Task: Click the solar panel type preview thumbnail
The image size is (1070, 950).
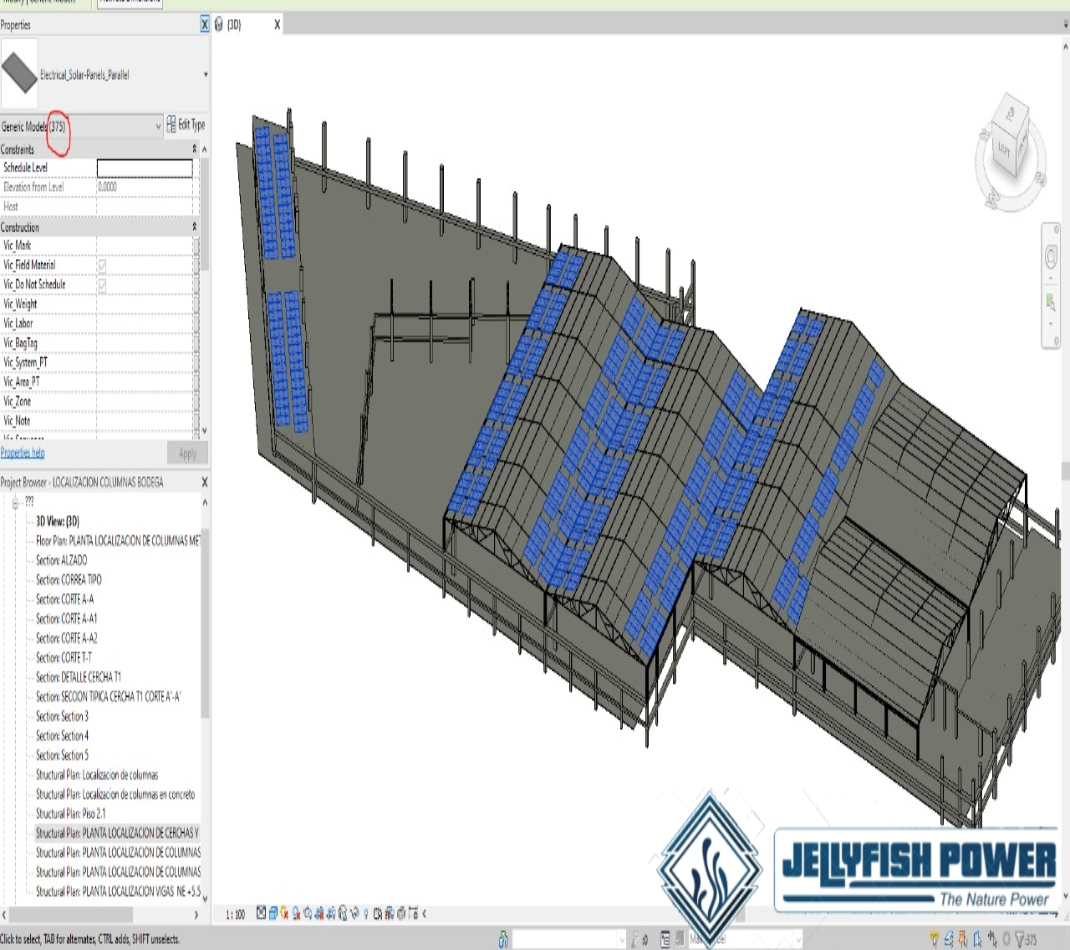Action: pyautogui.click(x=20, y=74)
